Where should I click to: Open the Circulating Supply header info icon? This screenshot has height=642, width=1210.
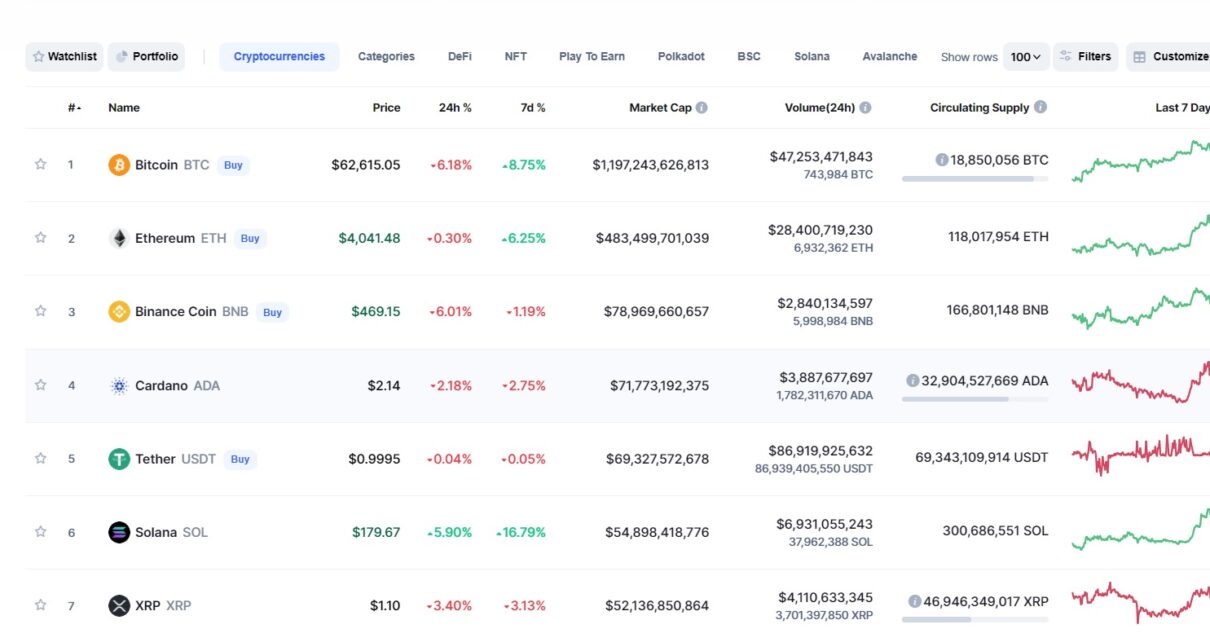click(1041, 107)
